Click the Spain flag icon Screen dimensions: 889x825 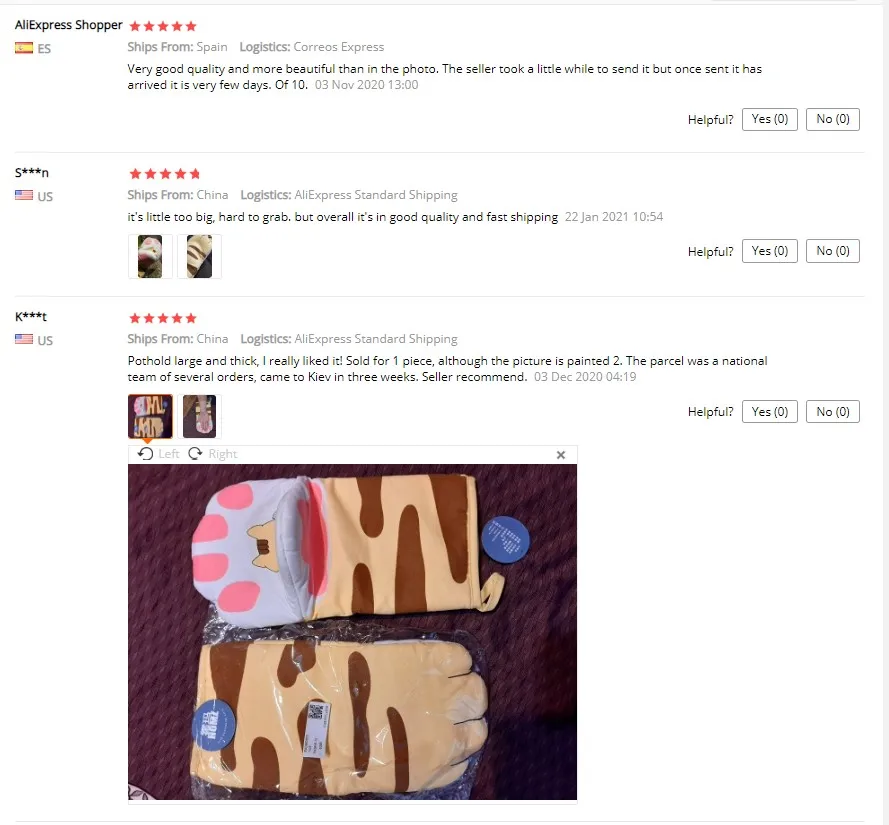tap(24, 48)
